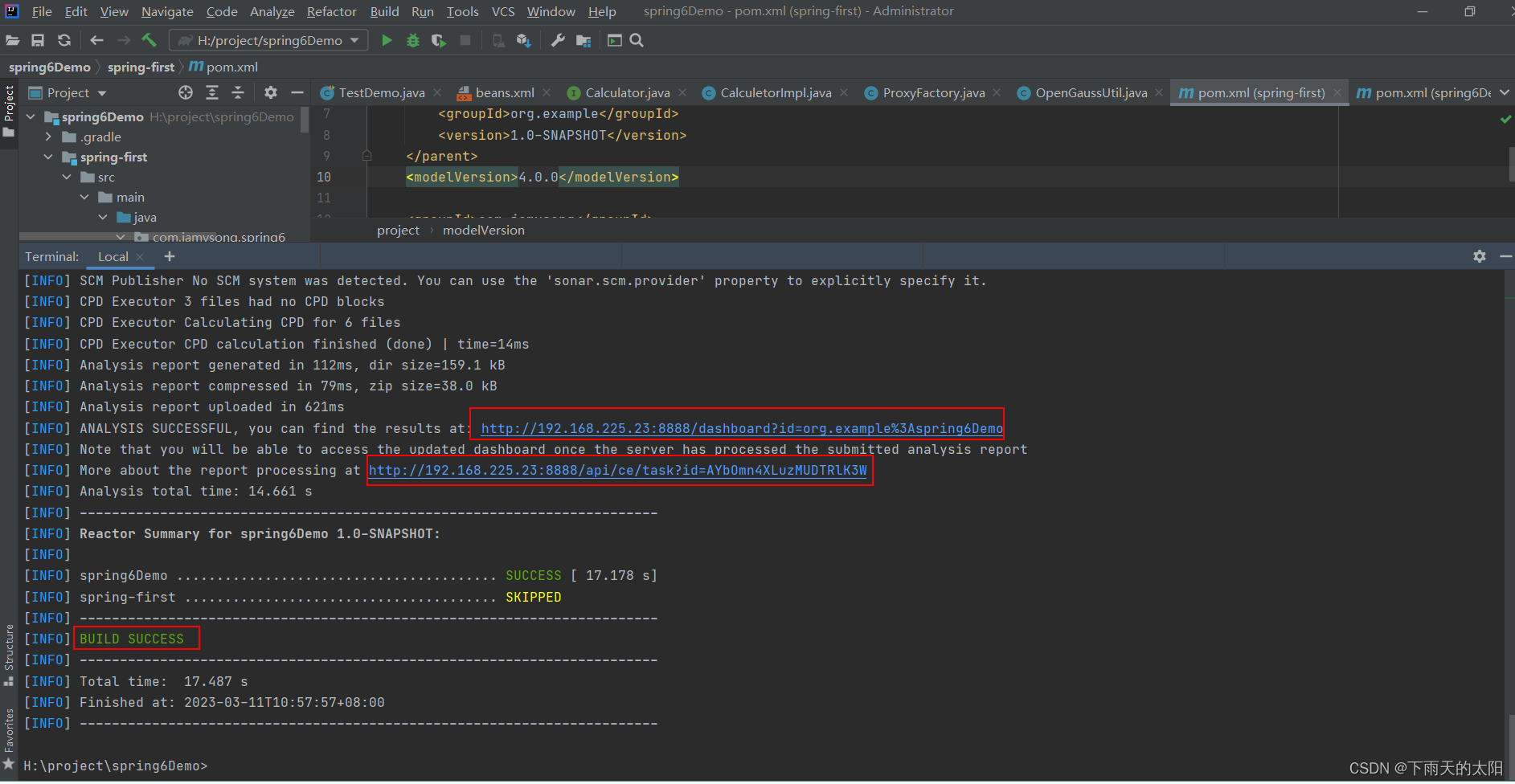Click modelVersion editor breadcrumb
Image resolution: width=1515 pixels, height=784 pixels.
[484, 230]
